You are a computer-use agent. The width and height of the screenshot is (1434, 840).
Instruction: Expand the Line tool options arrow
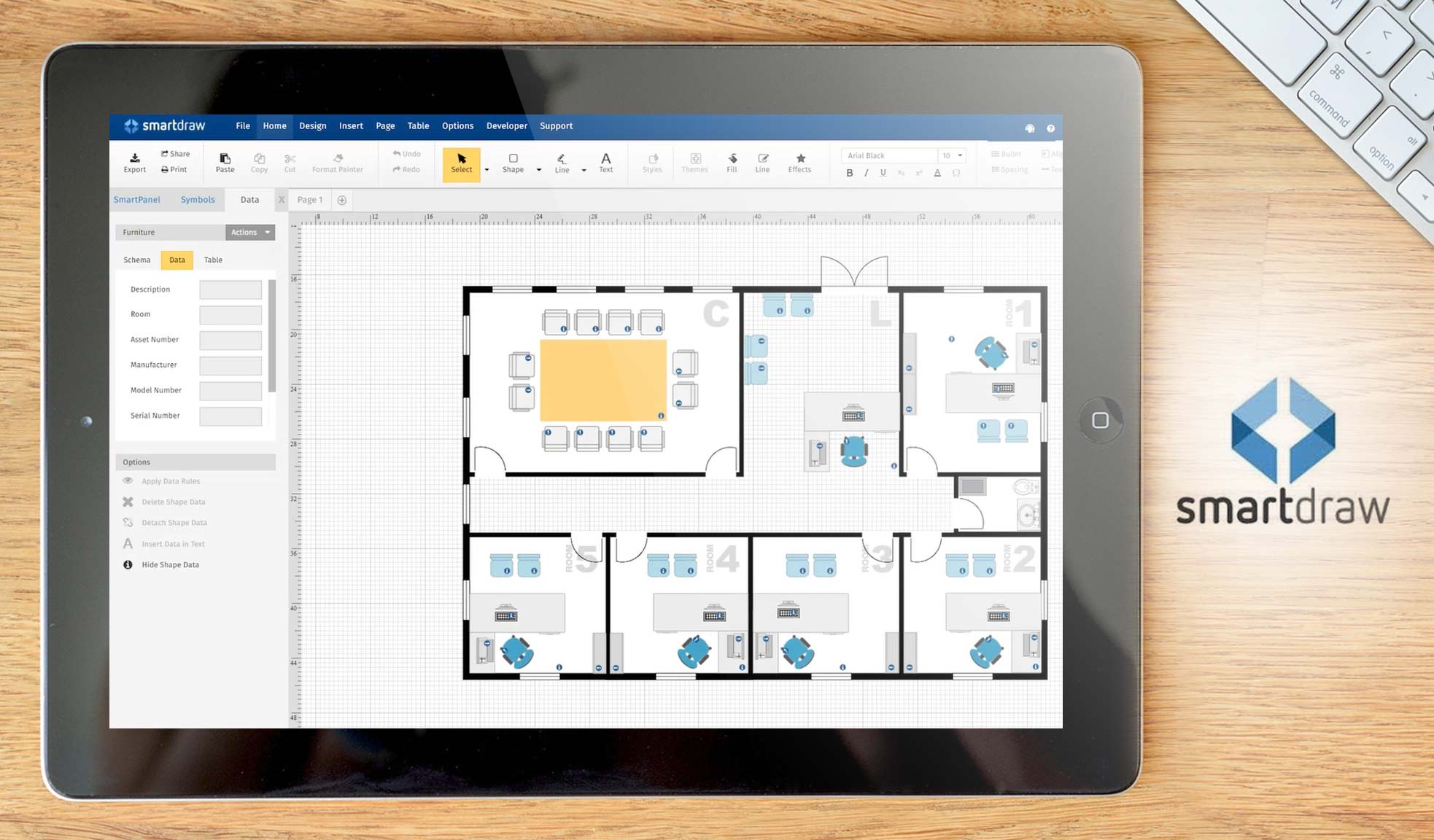click(x=583, y=169)
